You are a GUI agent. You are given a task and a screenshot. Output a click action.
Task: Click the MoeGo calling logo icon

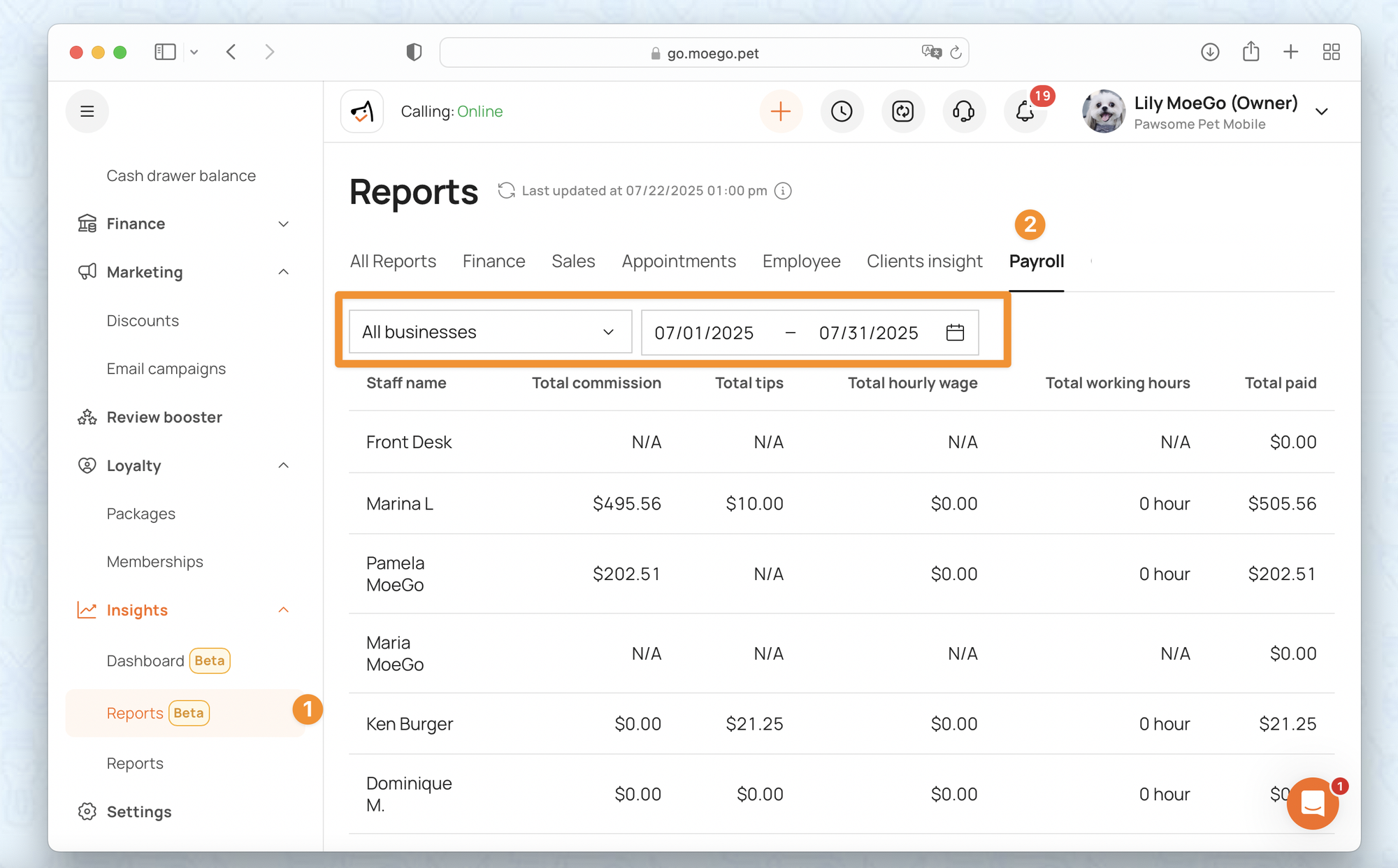click(362, 111)
